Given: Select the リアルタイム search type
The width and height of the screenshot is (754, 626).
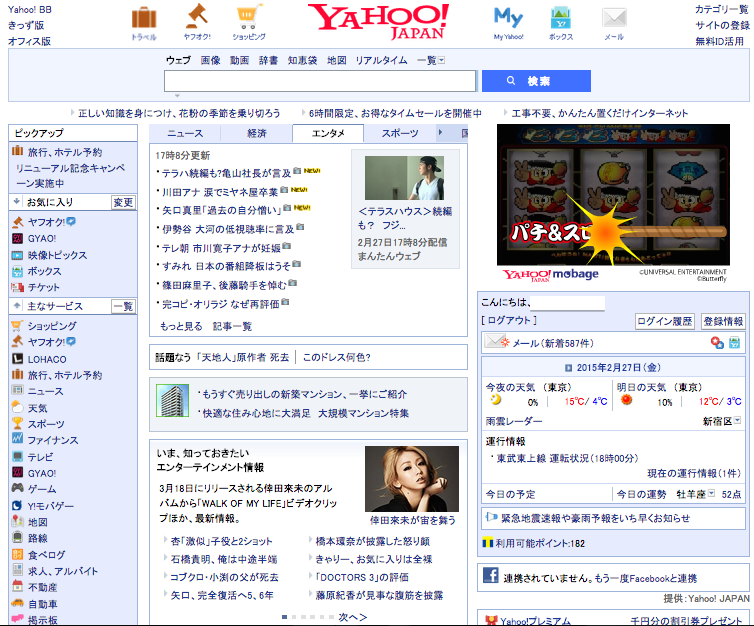Looking at the screenshot, I should tap(381, 60).
